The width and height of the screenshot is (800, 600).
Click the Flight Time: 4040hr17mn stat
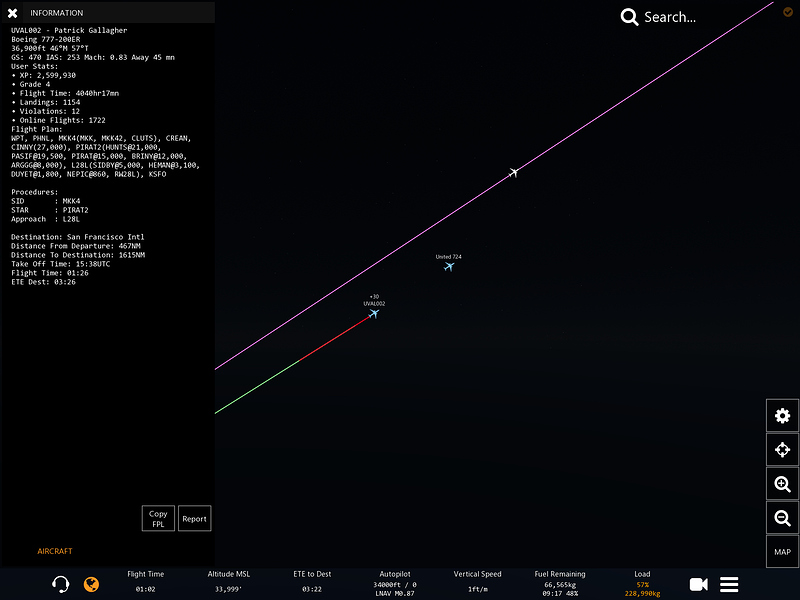[x=65, y=93]
